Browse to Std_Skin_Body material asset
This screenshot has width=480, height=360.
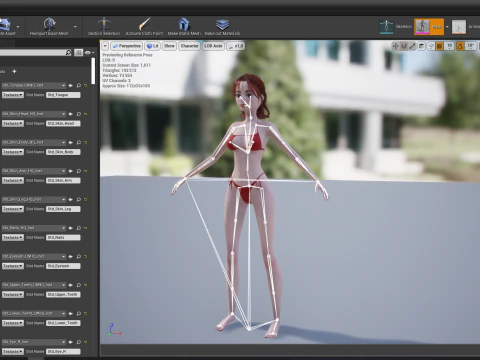click(79, 142)
